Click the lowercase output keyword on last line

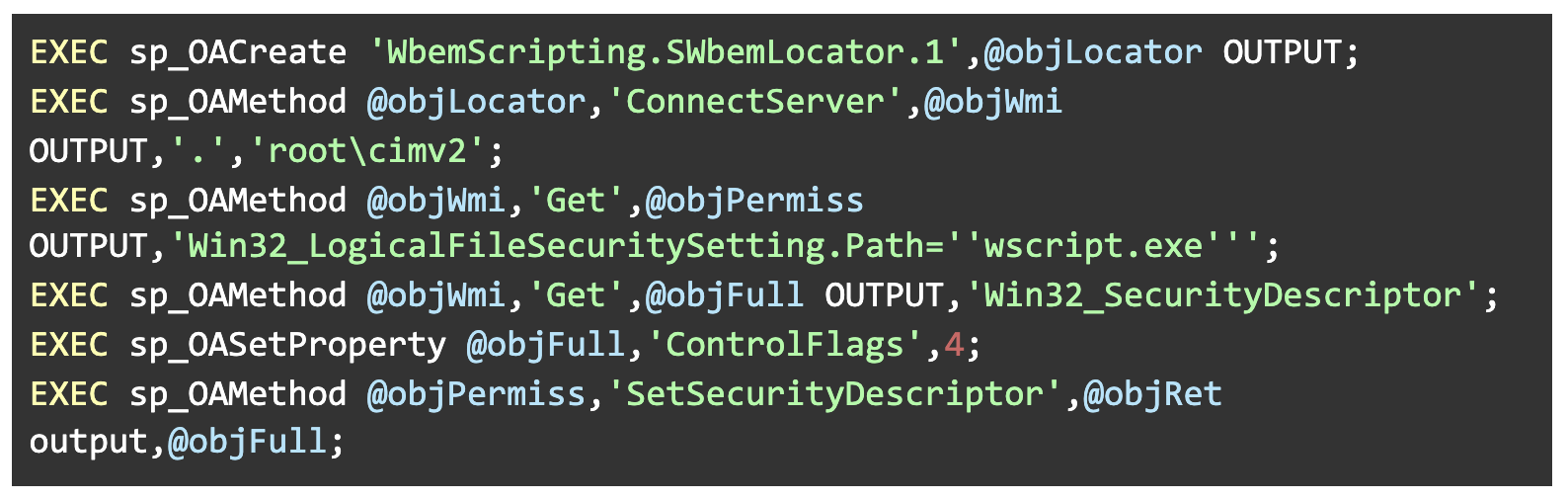89,442
